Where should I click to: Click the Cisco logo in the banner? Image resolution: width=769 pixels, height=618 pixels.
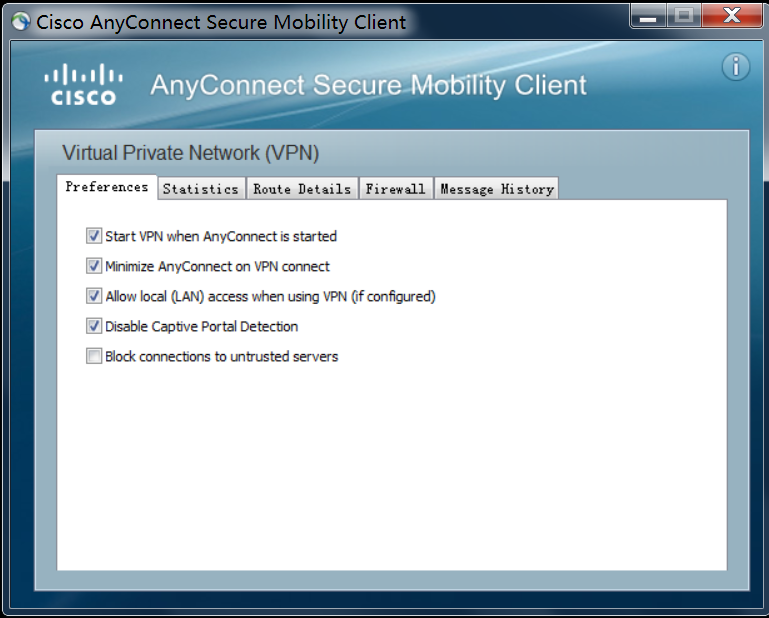tap(83, 84)
